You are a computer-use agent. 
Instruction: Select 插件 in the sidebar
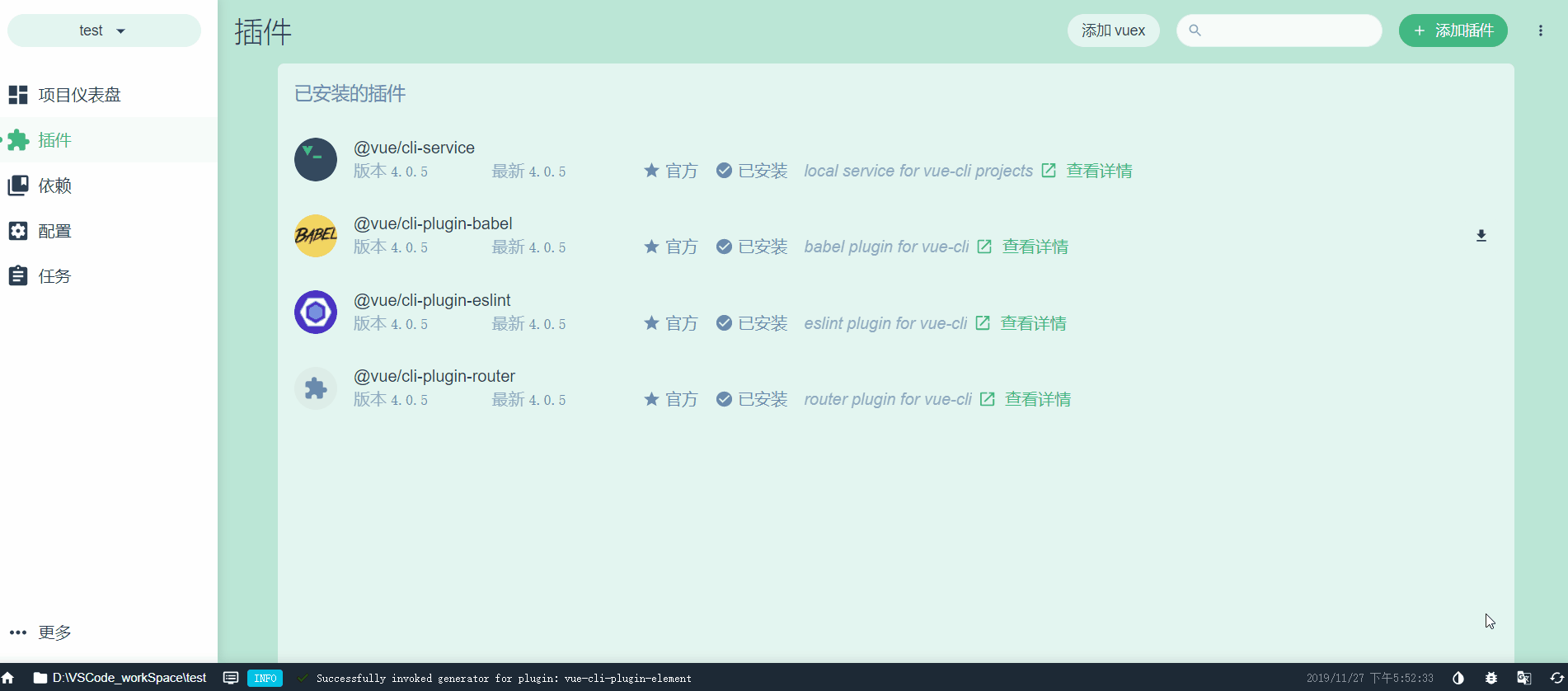click(x=109, y=140)
